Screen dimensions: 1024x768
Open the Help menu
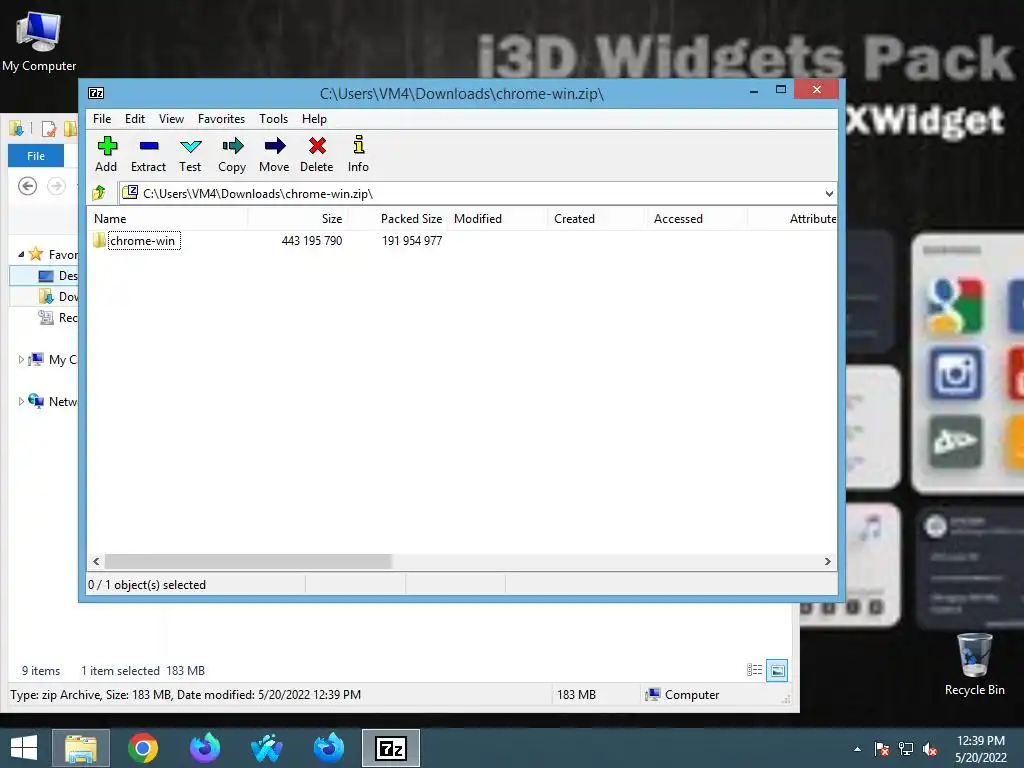pos(314,119)
